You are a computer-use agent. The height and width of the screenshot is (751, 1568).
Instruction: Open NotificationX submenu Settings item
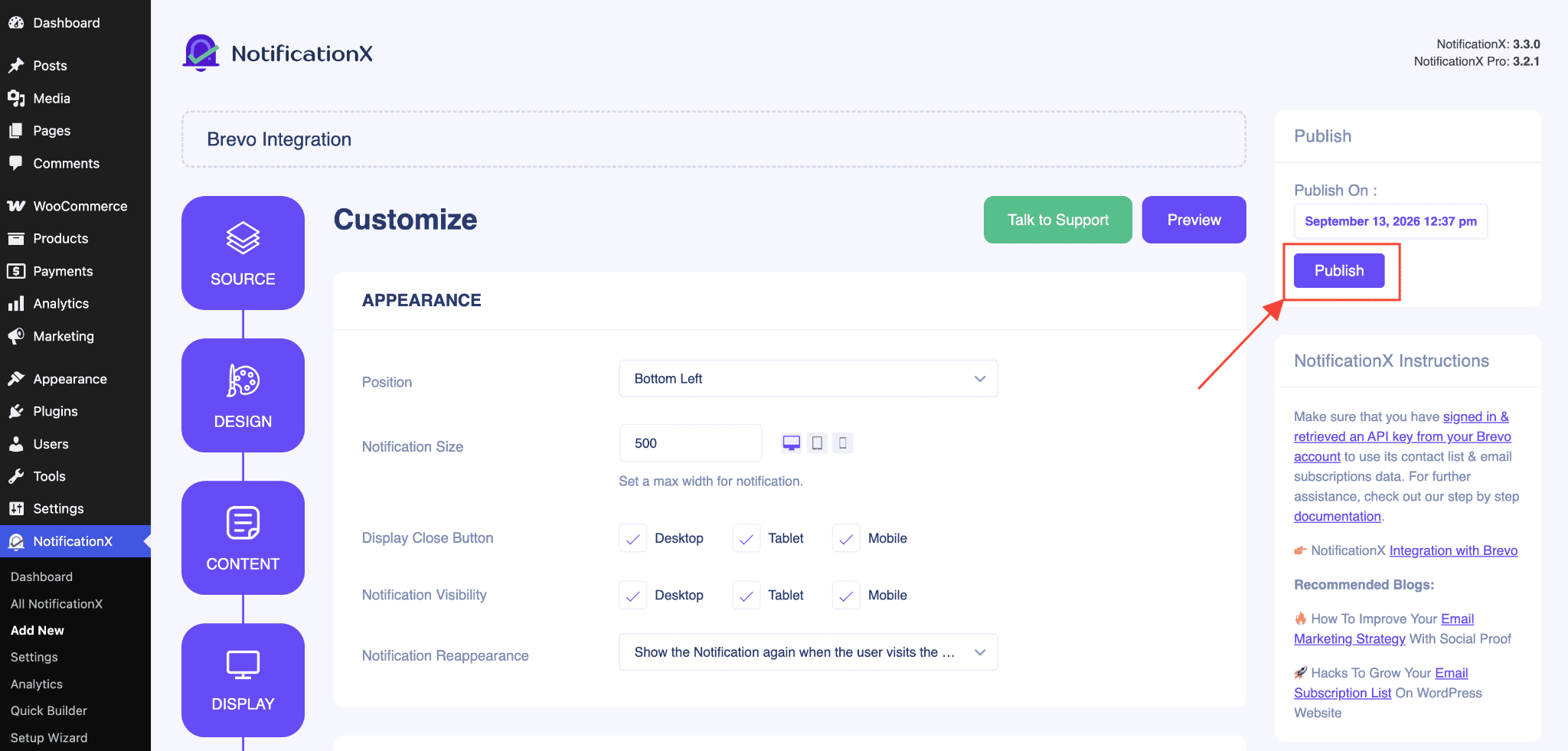click(x=34, y=658)
